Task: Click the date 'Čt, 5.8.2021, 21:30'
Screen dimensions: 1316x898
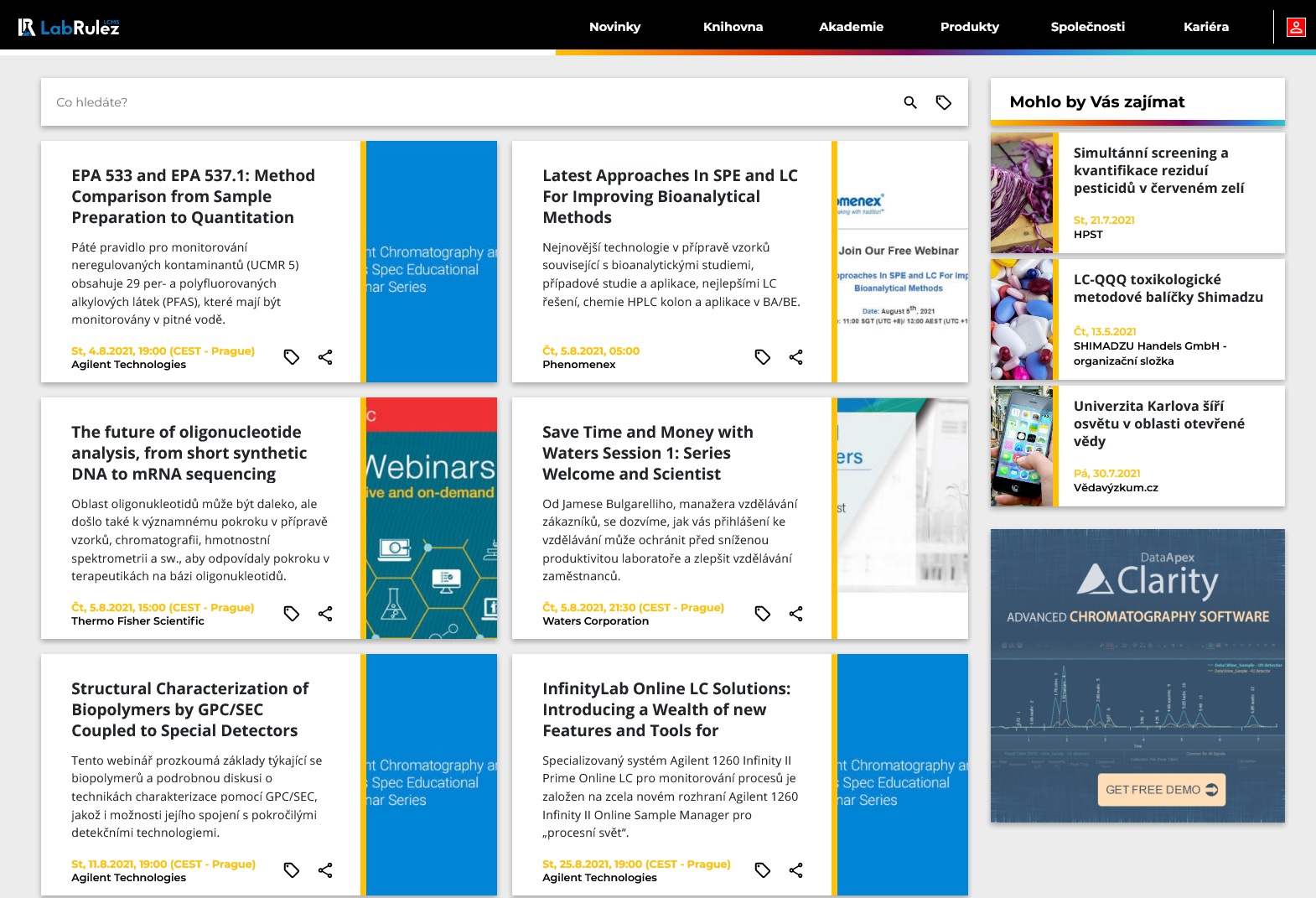Action: 633,608
